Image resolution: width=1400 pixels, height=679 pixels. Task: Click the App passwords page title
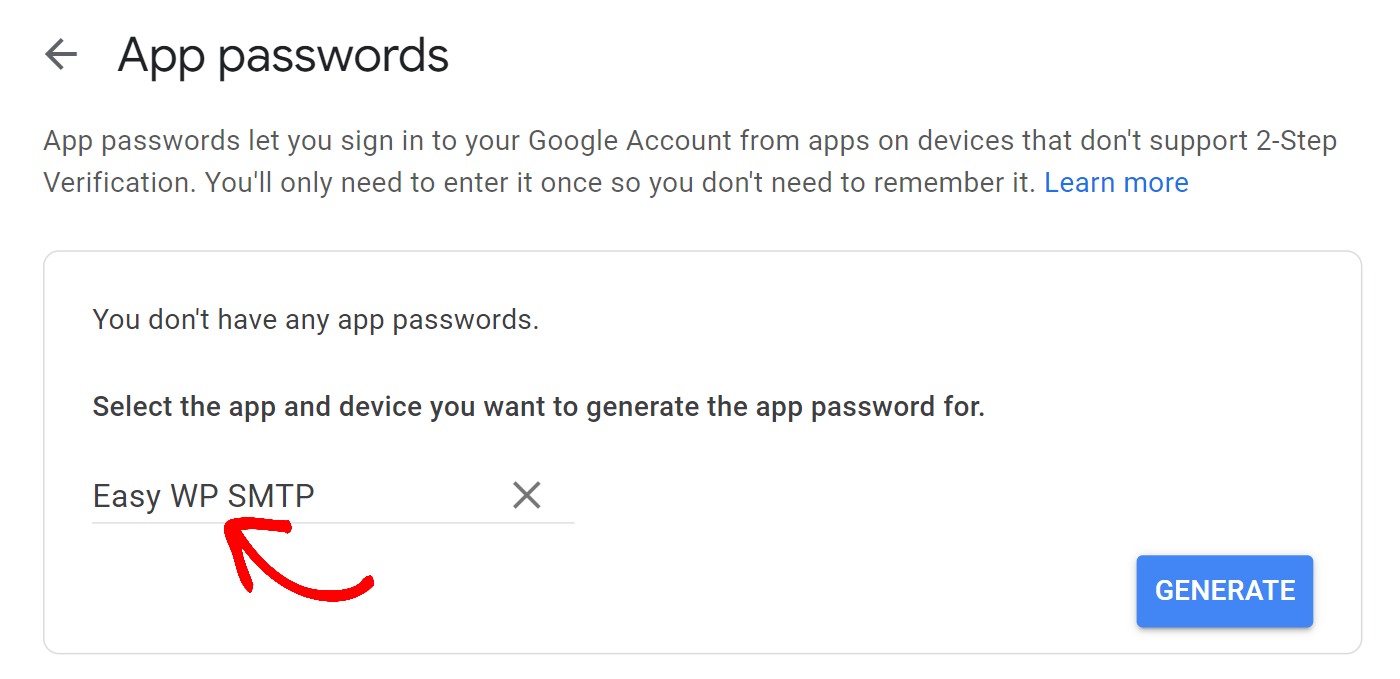[x=283, y=55]
